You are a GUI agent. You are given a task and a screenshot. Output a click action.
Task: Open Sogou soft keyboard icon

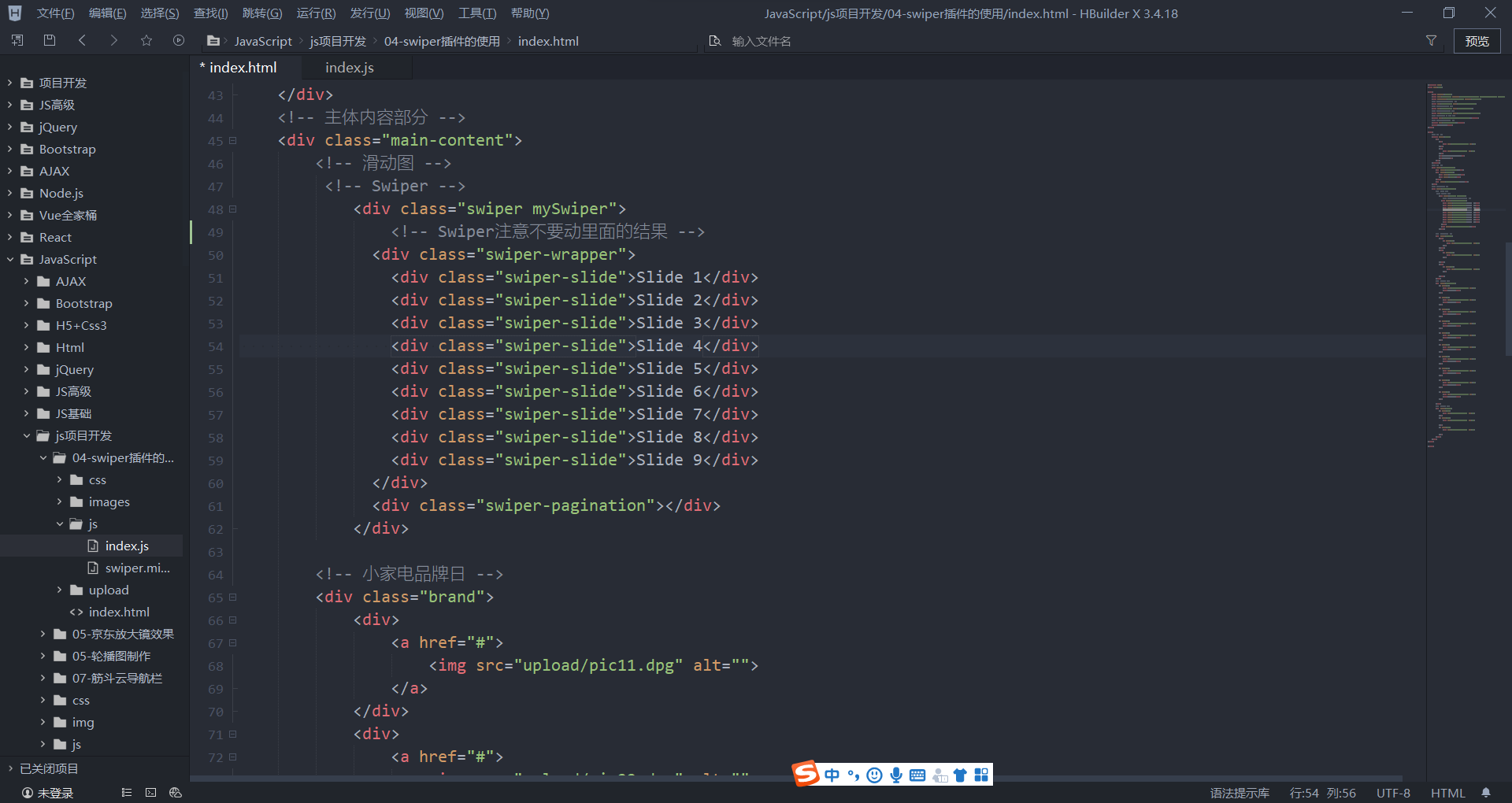click(x=917, y=775)
